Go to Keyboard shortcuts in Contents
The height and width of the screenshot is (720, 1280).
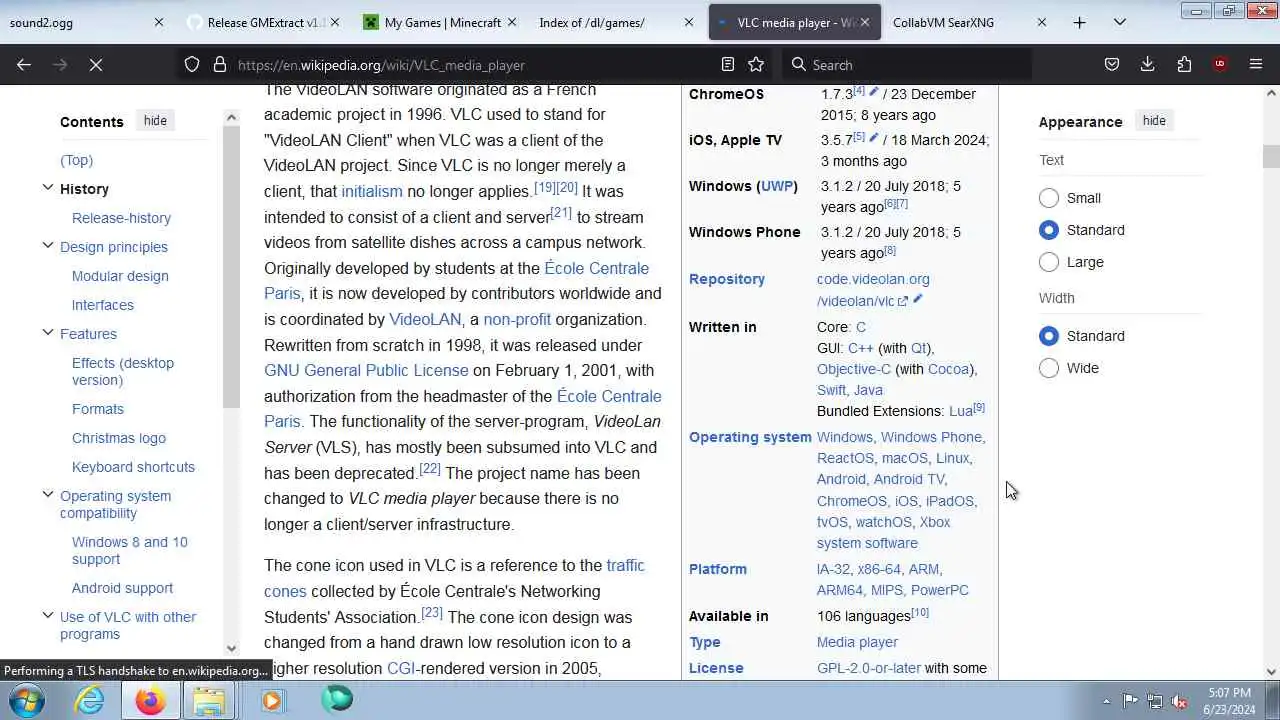133,467
